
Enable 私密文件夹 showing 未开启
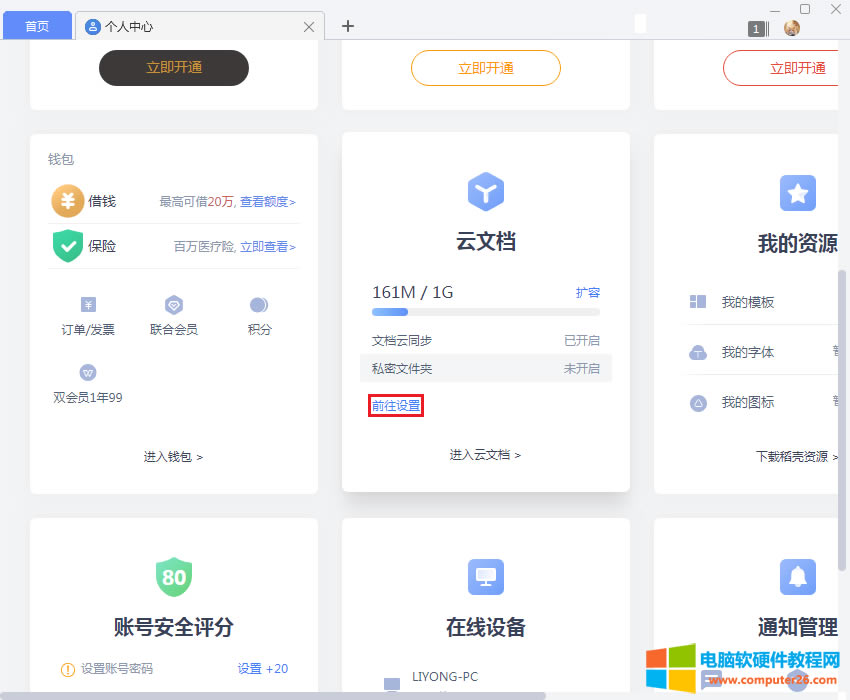pyautogui.click(x=581, y=369)
